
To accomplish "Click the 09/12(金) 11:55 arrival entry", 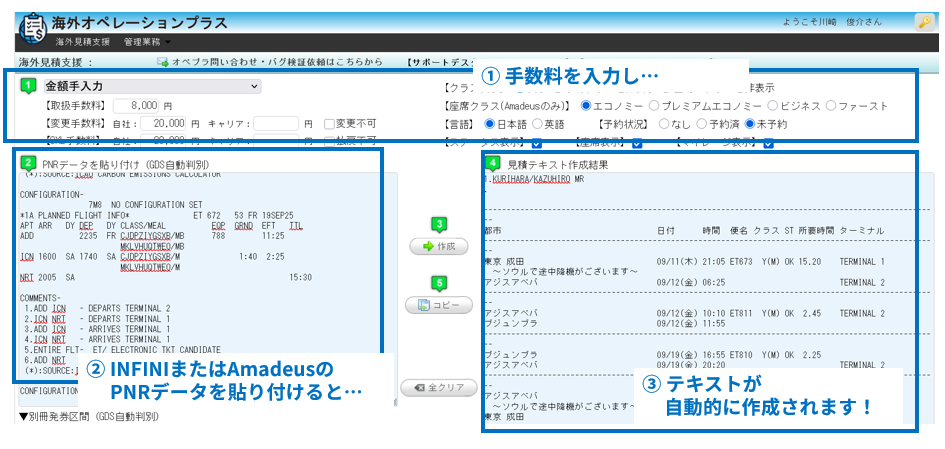I will point(691,324).
